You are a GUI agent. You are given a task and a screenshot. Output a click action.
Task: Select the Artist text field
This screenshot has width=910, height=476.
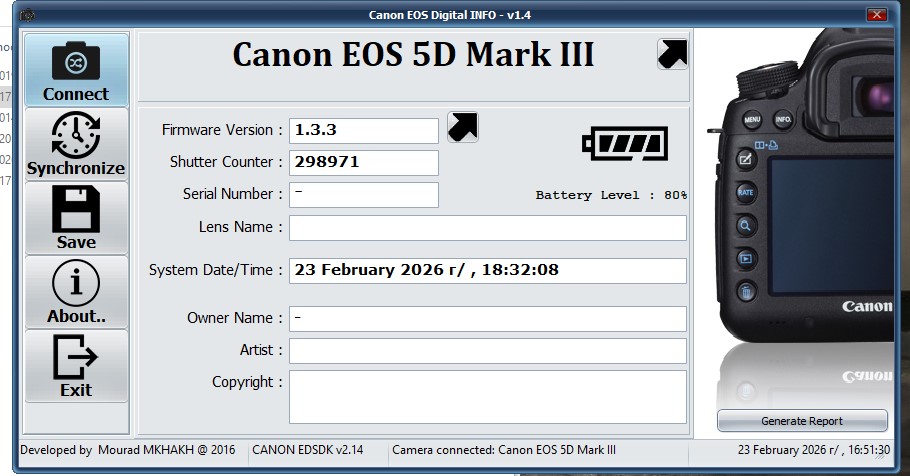click(488, 351)
